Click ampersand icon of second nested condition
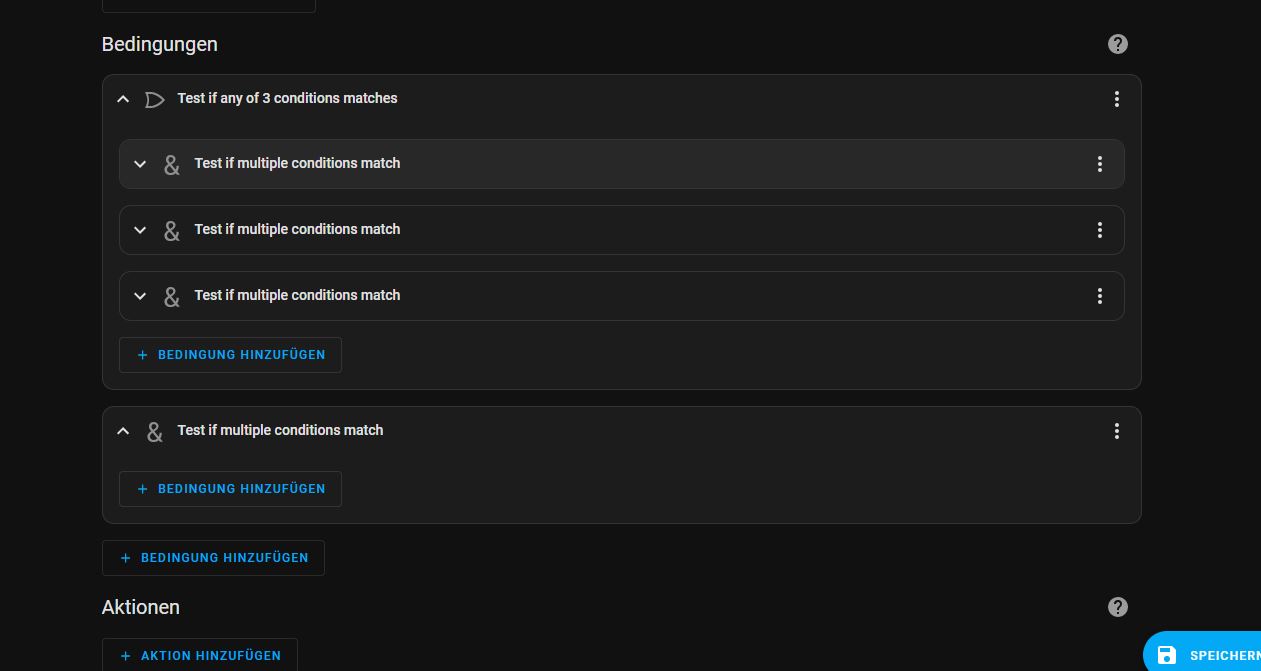1261x671 pixels. pyautogui.click(x=172, y=231)
